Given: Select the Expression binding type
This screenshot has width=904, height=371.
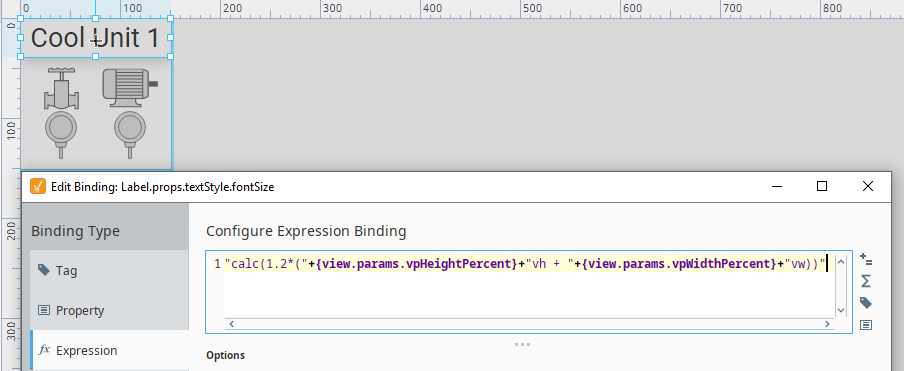Looking at the screenshot, I should pyautogui.click(x=110, y=350).
